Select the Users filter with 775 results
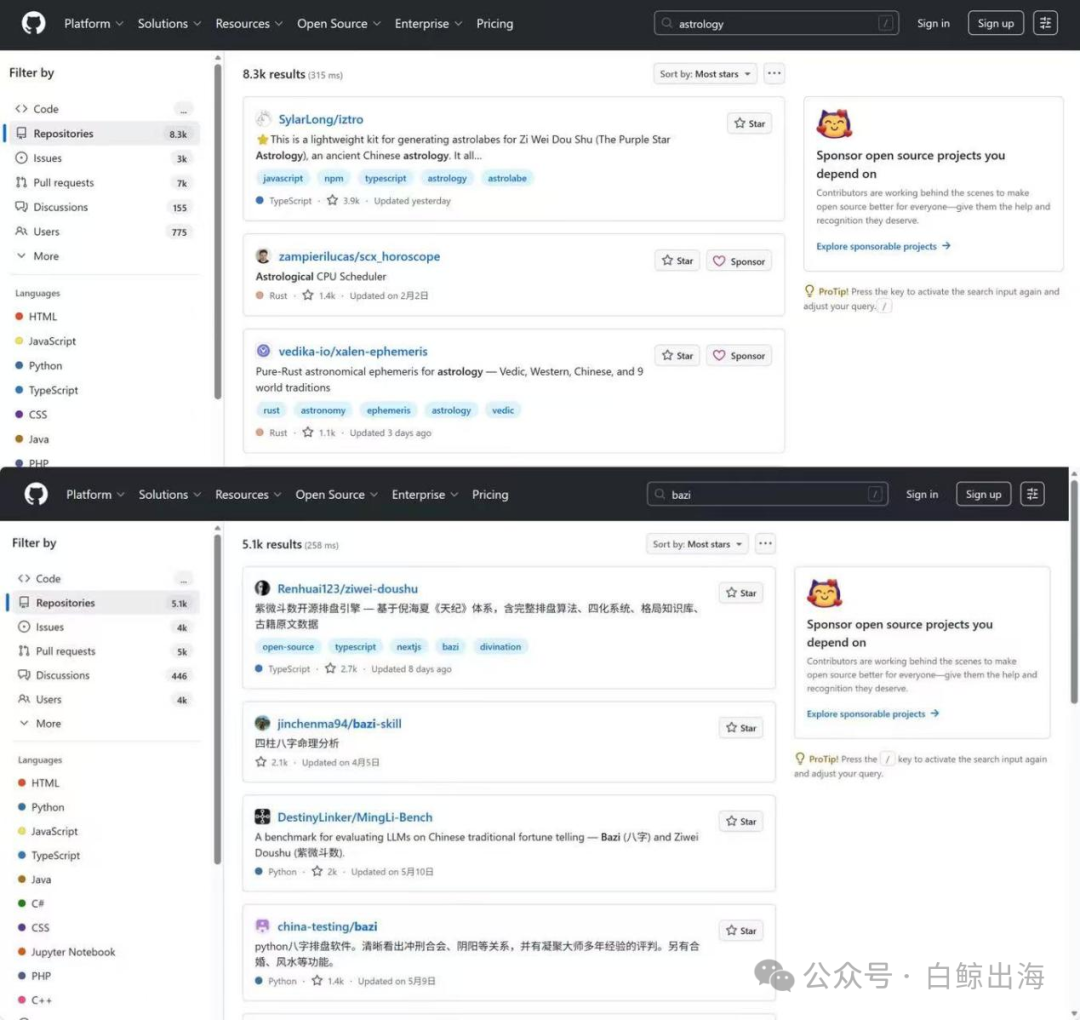This screenshot has width=1080, height=1020. coord(103,231)
